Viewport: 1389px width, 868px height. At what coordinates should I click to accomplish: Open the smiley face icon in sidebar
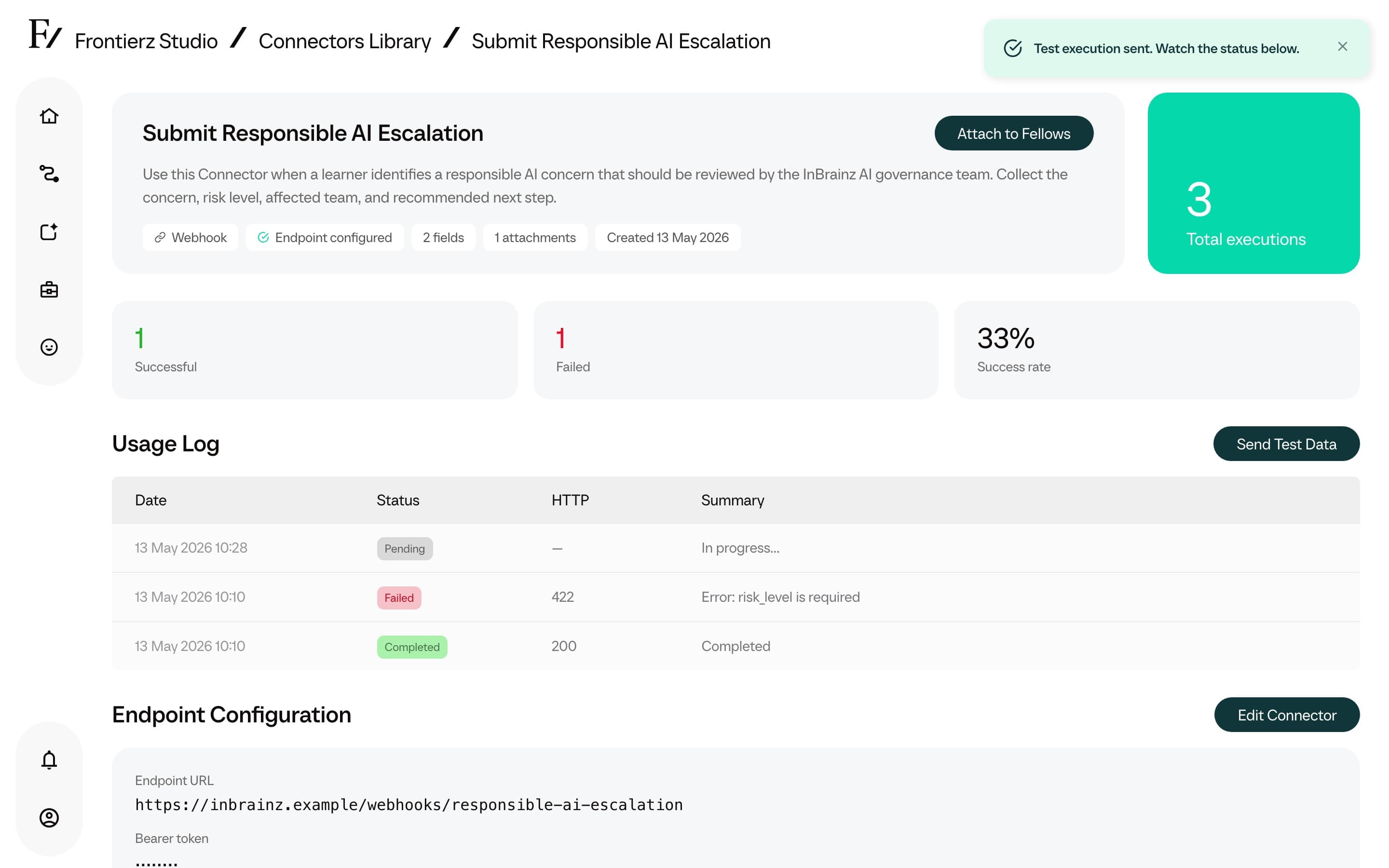(x=49, y=347)
